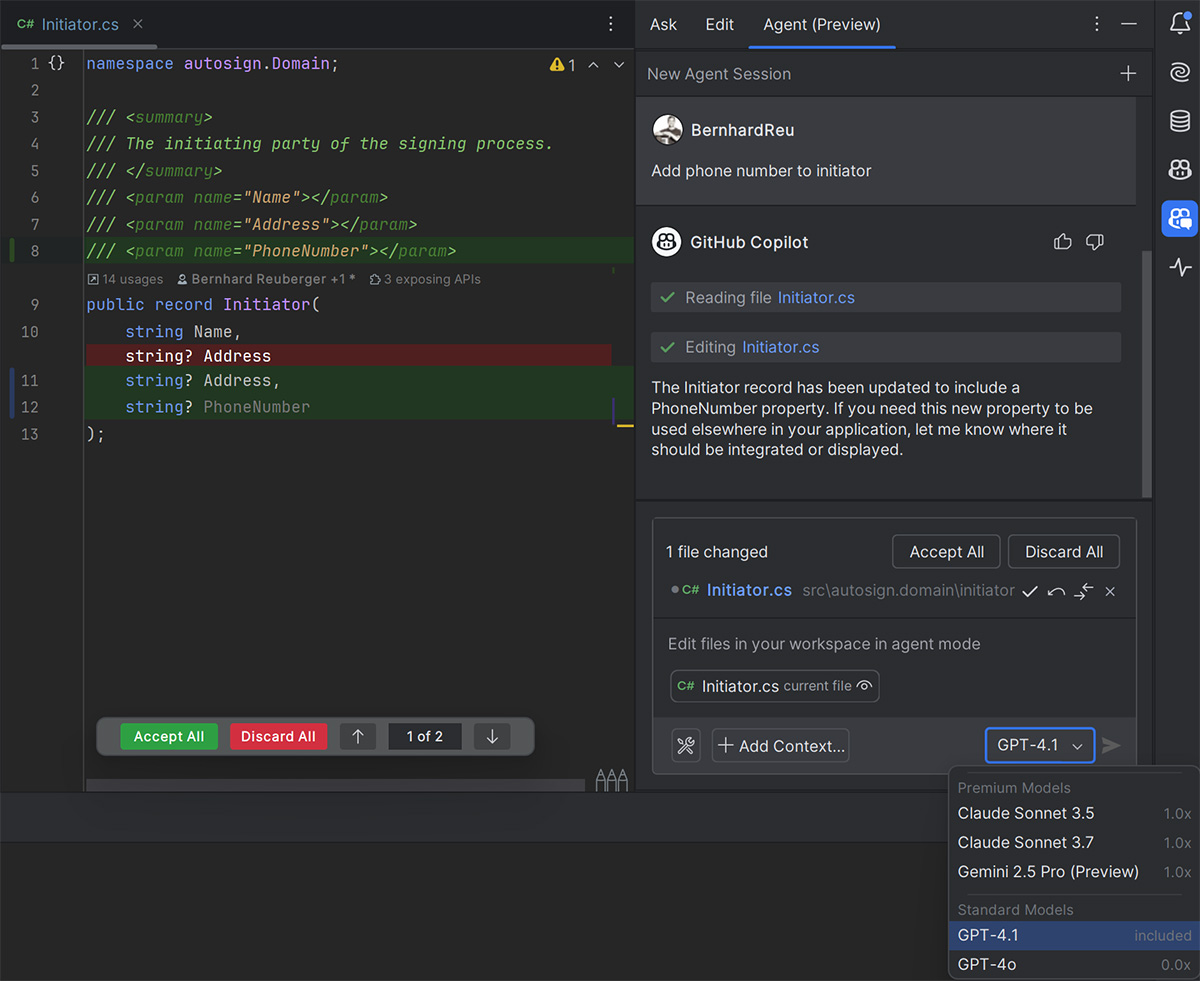This screenshot has width=1200, height=981.
Task: Open the Notifications bell icon
Action: tap(1180, 24)
